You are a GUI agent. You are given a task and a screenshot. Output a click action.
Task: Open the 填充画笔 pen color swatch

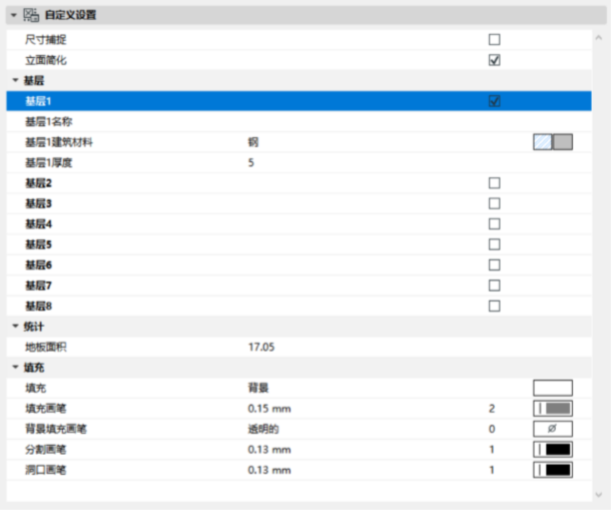coord(553,408)
